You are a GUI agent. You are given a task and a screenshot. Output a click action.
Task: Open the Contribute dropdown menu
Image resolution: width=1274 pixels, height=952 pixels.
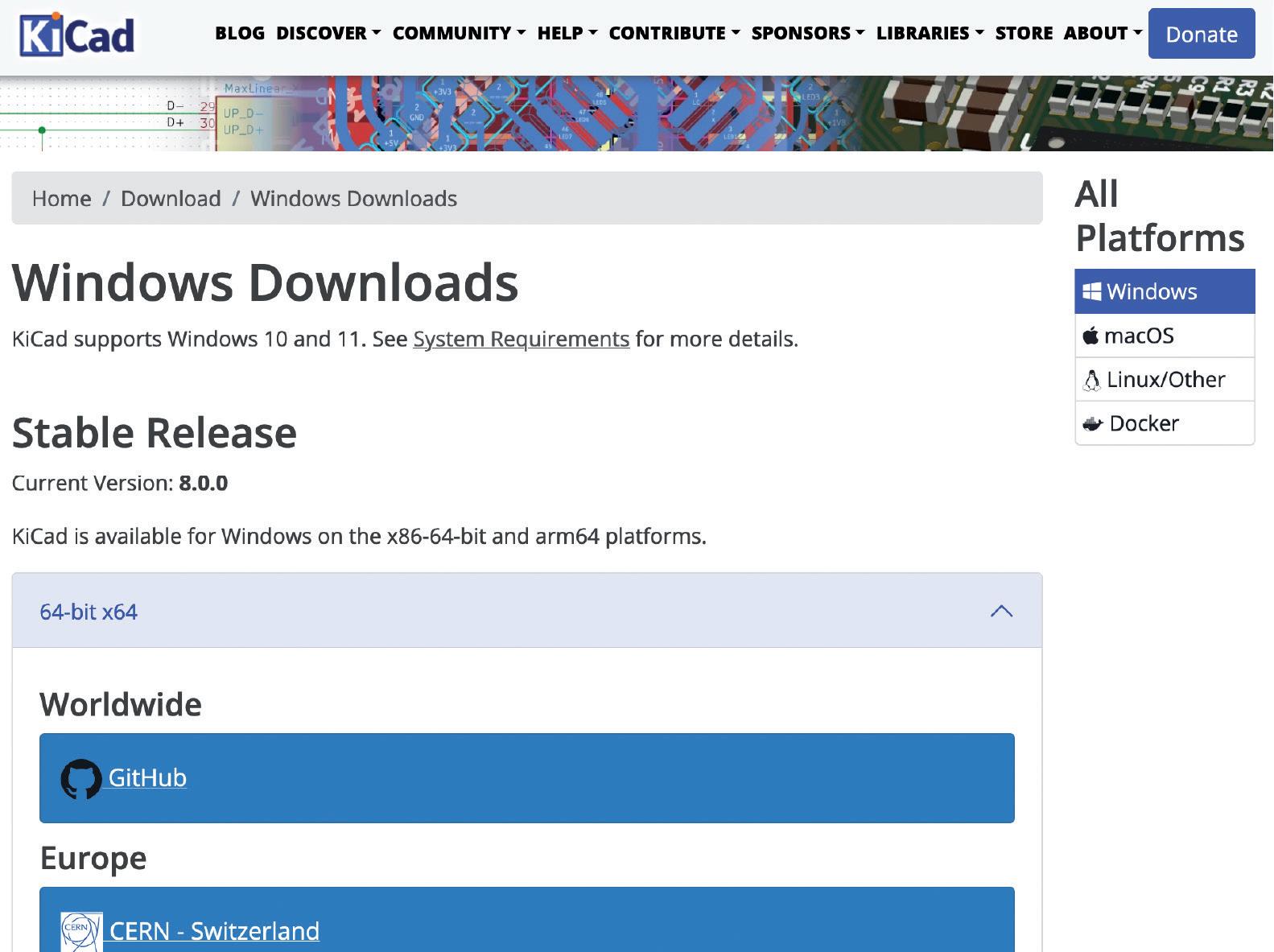coord(674,33)
